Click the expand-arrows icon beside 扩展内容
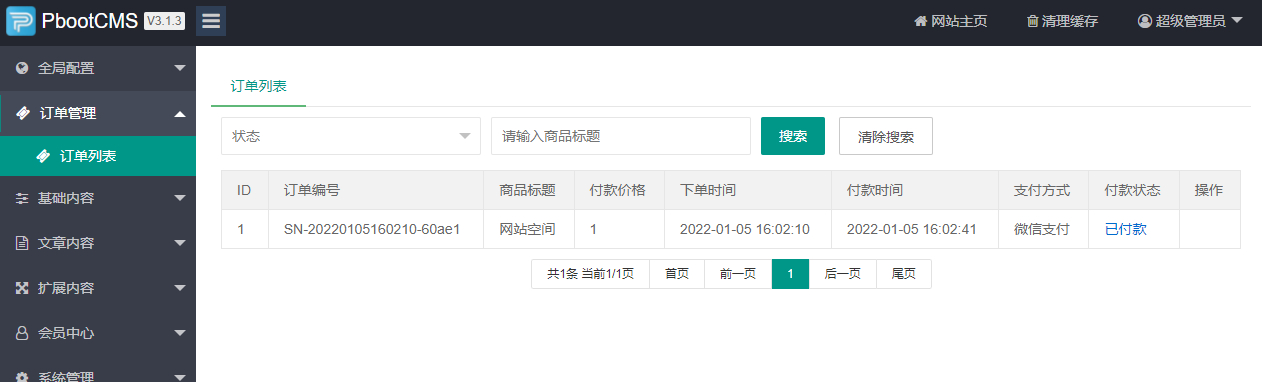Screen dimensions: 1262x382 coord(22,288)
